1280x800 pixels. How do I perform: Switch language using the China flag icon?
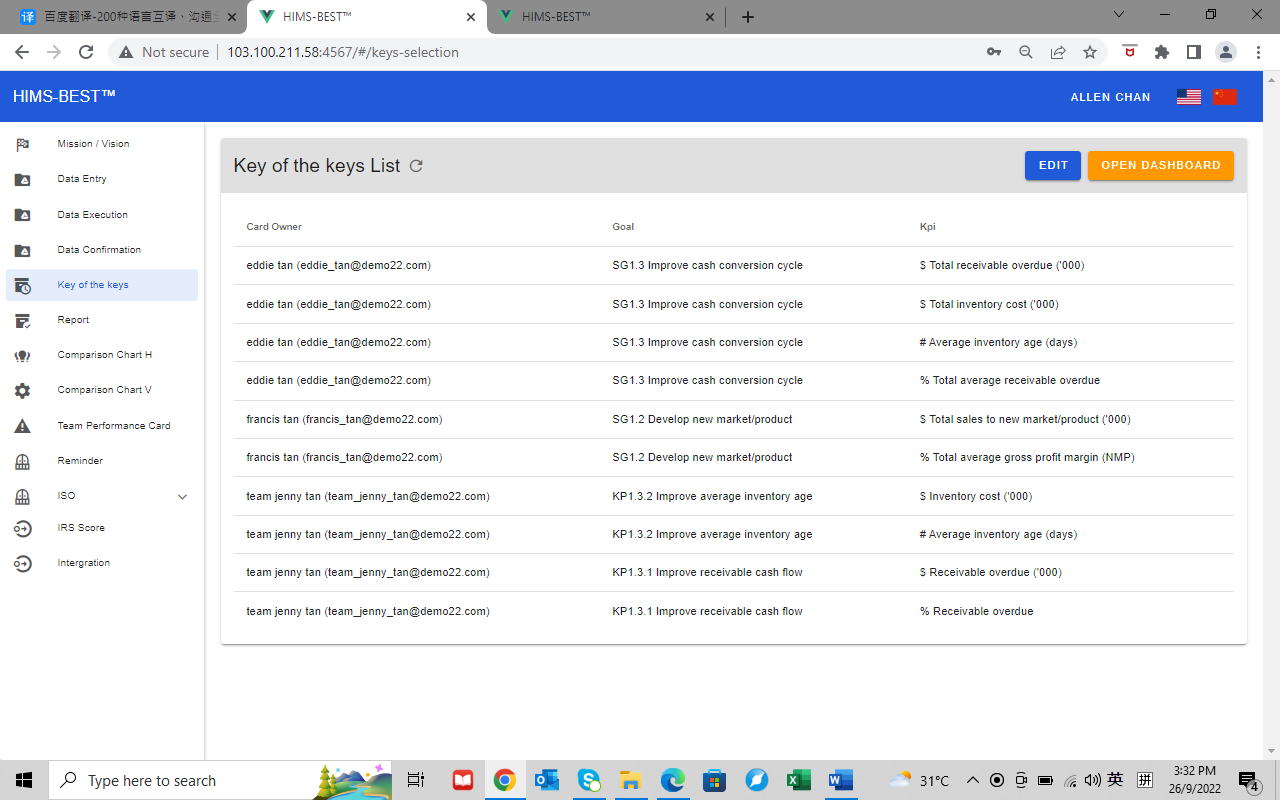click(x=1225, y=97)
